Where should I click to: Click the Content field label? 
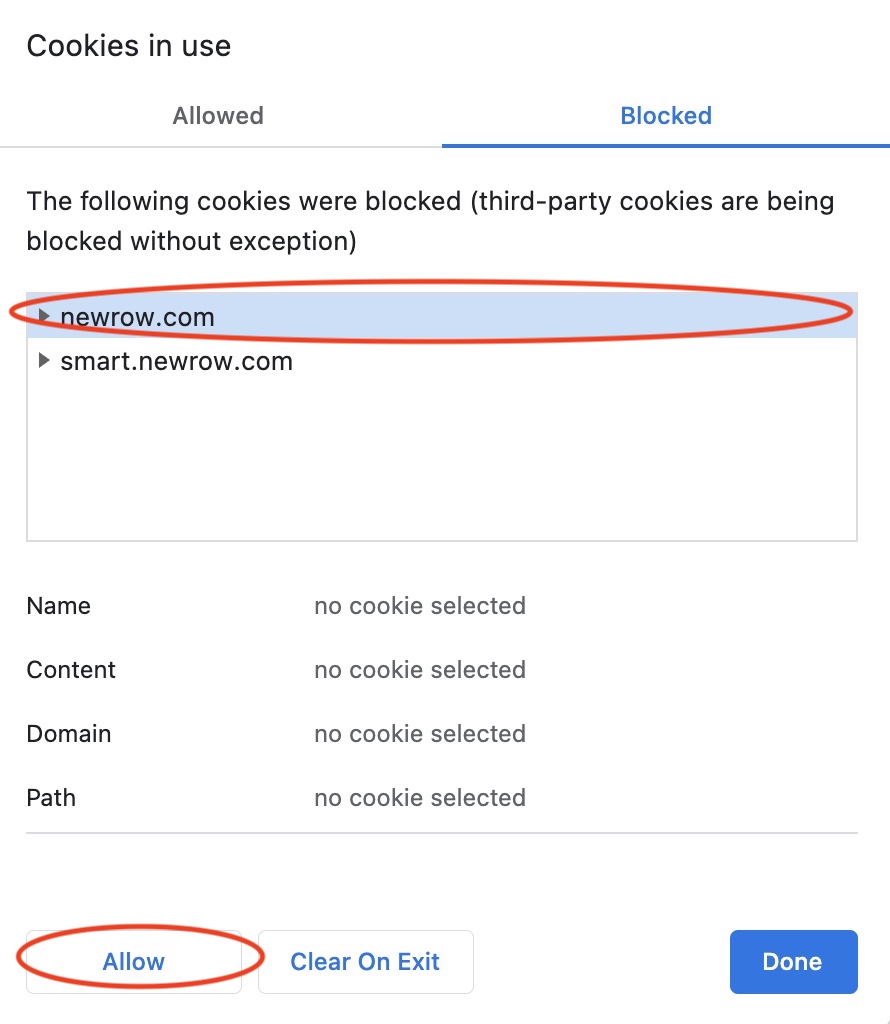tap(71, 670)
